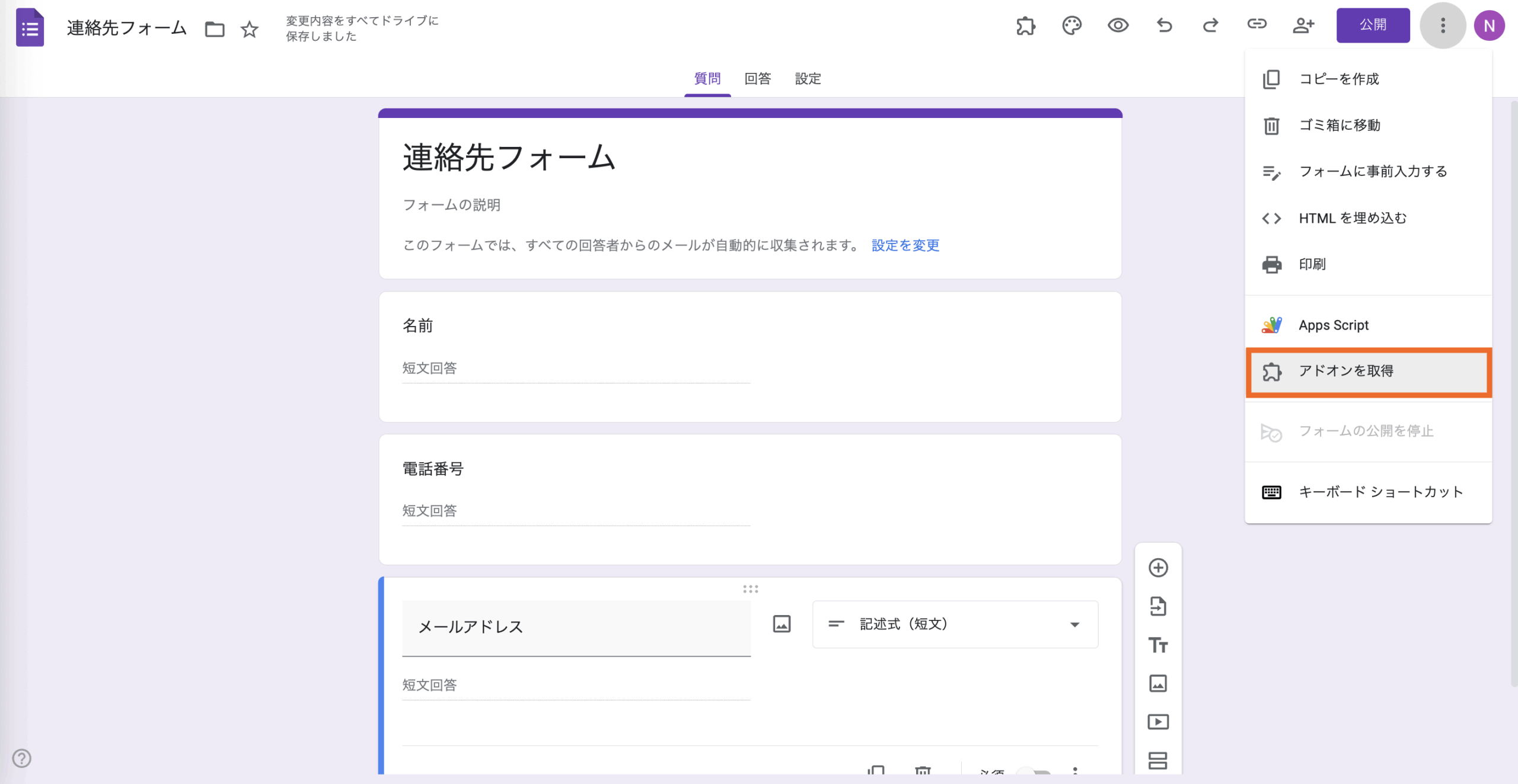Image resolution: width=1518 pixels, height=784 pixels.
Task: Click the undo arrow icon
Action: [x=1164, y=25]
